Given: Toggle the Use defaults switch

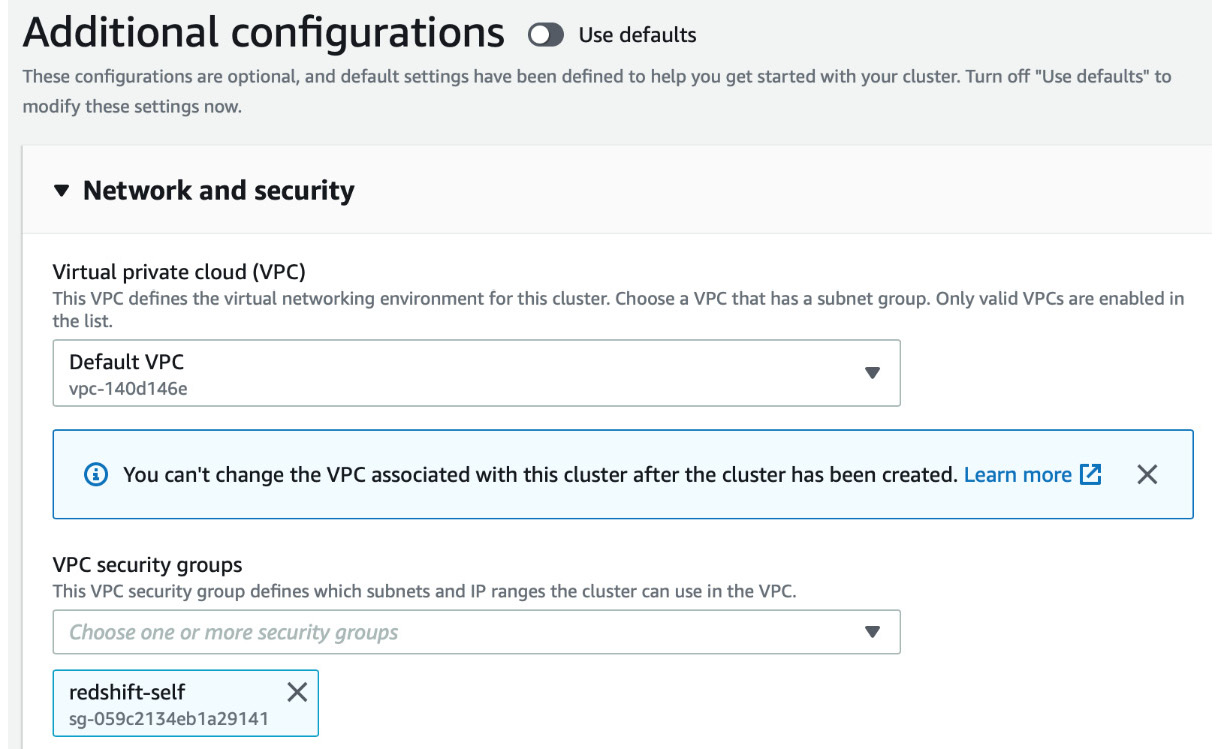Looking at the screenshot, I should point(546,35).
